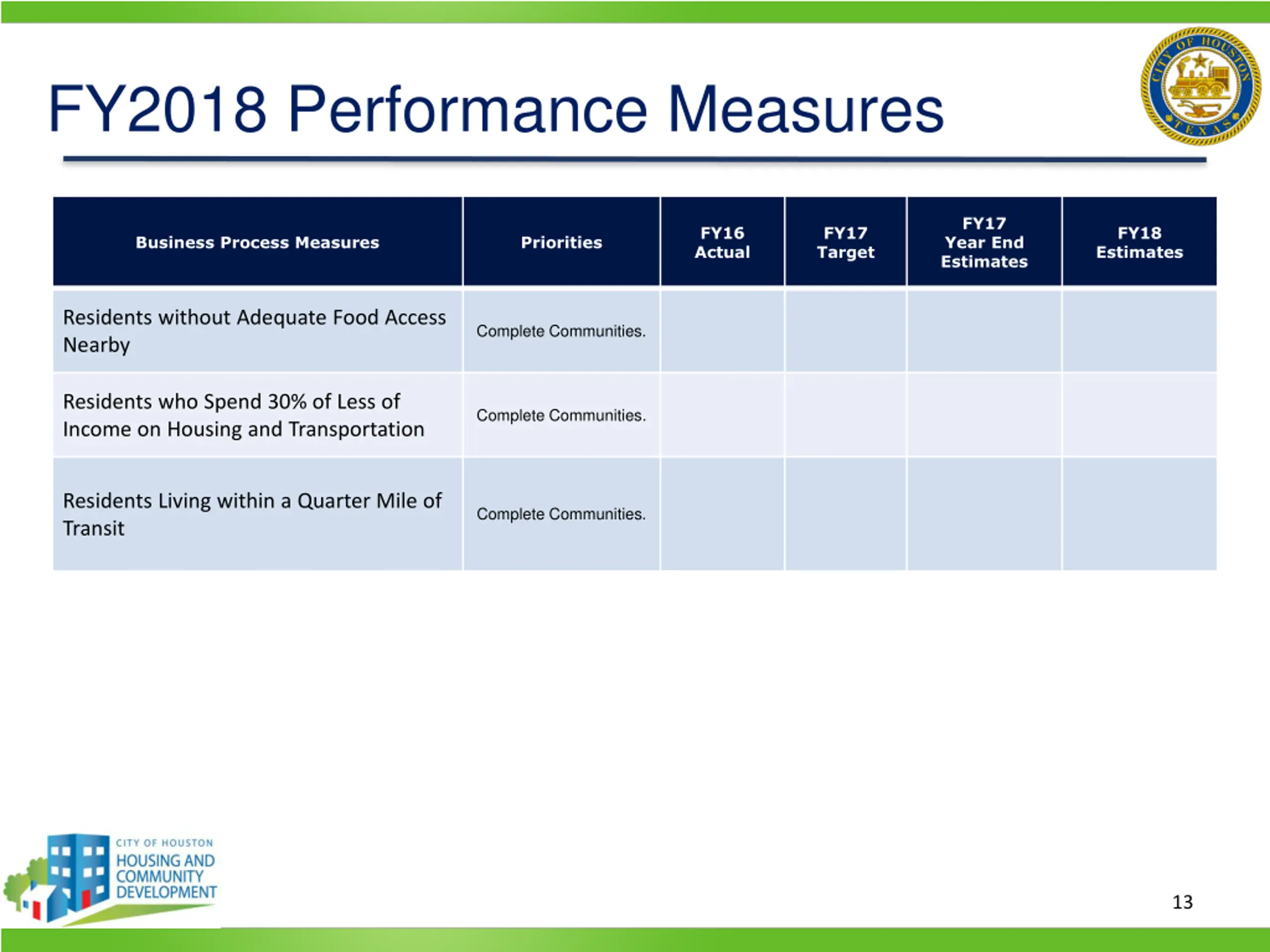The width and height of the screenshot is (1270, 952).
Task: Click the 'Priorities' column header
Action: click(562, 241)
